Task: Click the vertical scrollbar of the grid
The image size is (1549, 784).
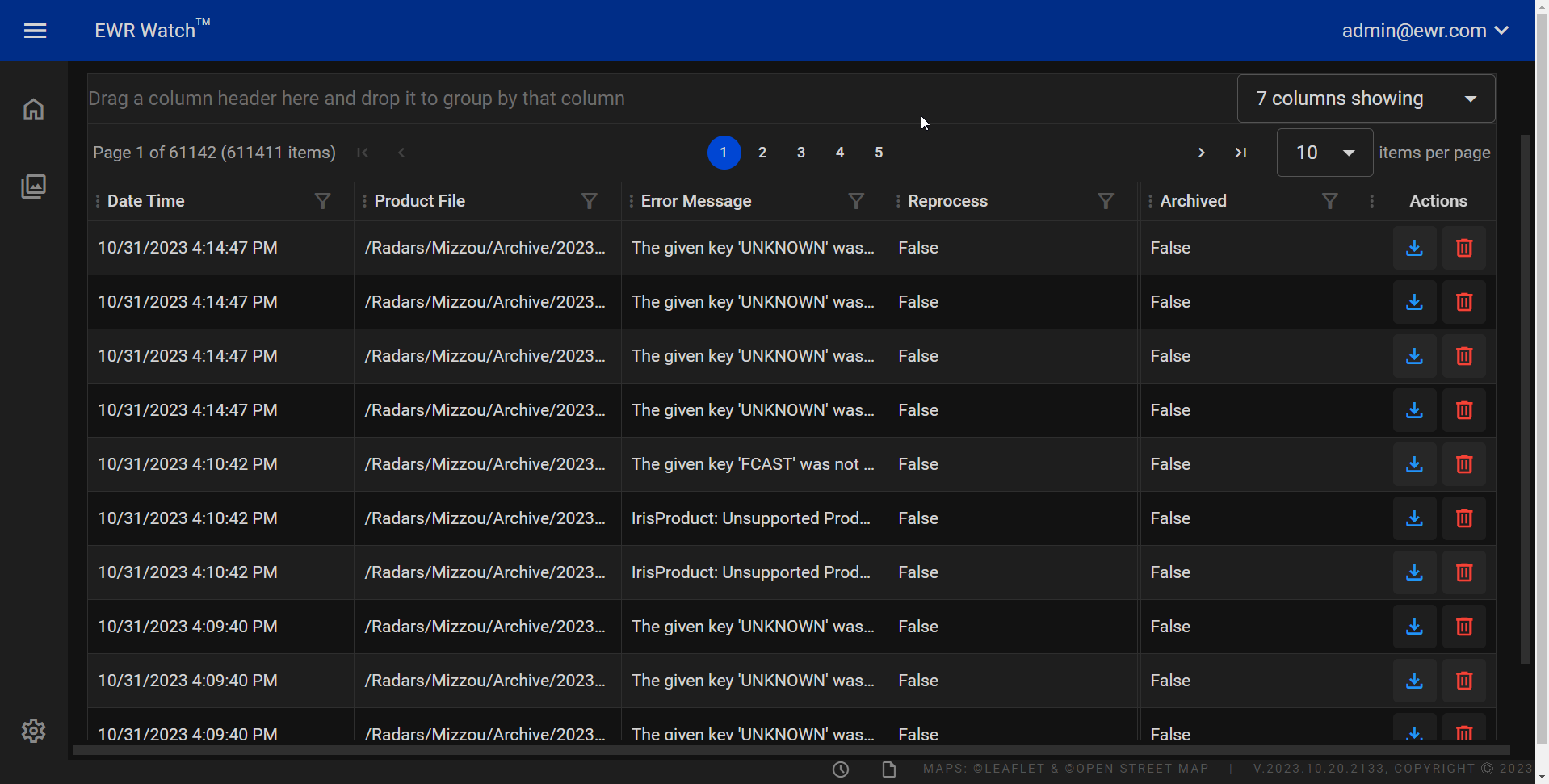Action: pos(1526,399)
